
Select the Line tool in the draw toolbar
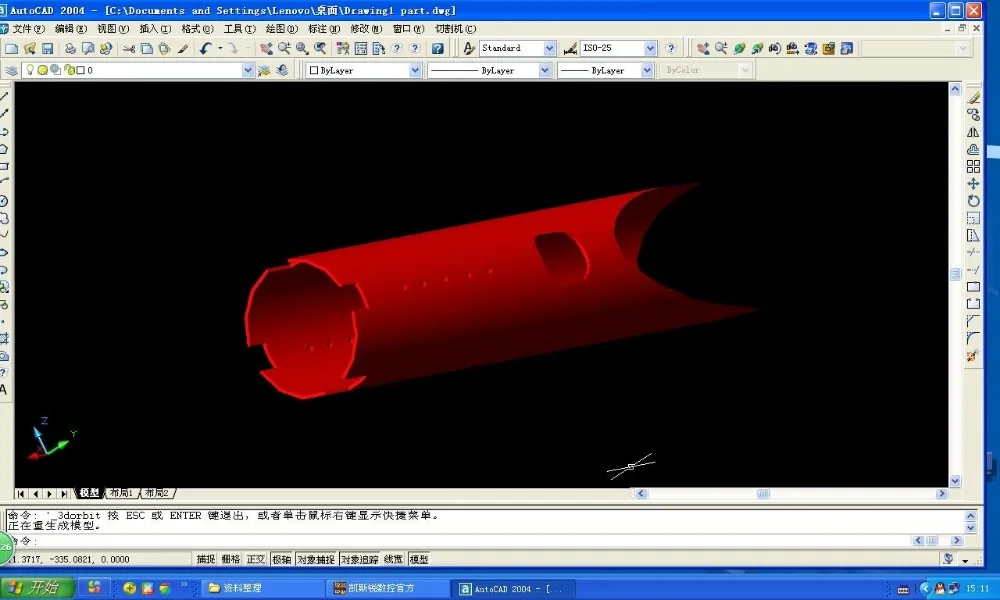4,96
